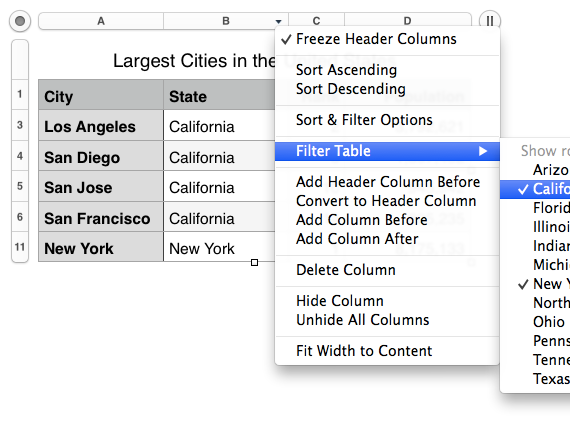Select Delete Column menu entry

[345, 270]
